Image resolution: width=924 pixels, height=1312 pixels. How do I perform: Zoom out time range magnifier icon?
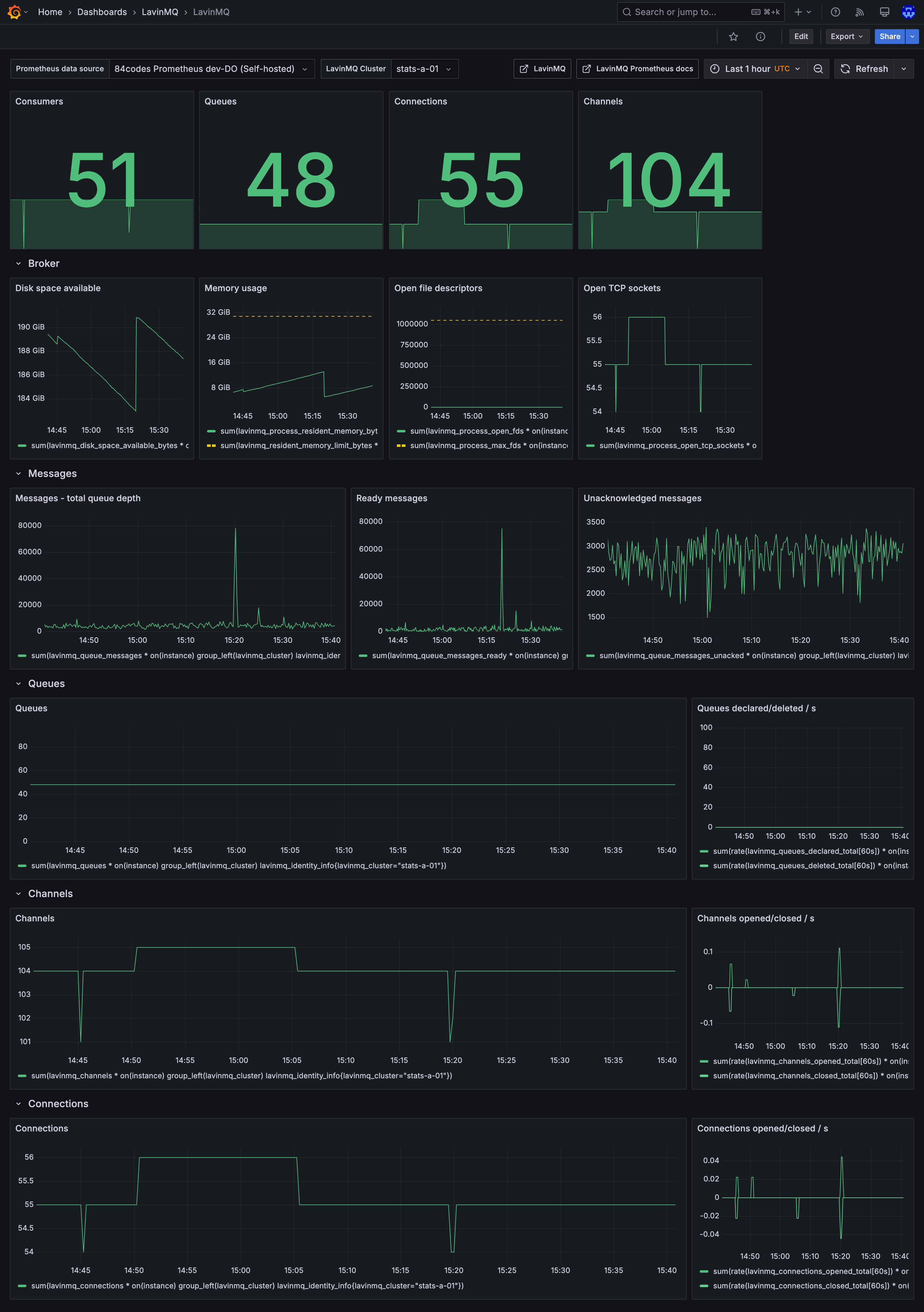[818, 68]
